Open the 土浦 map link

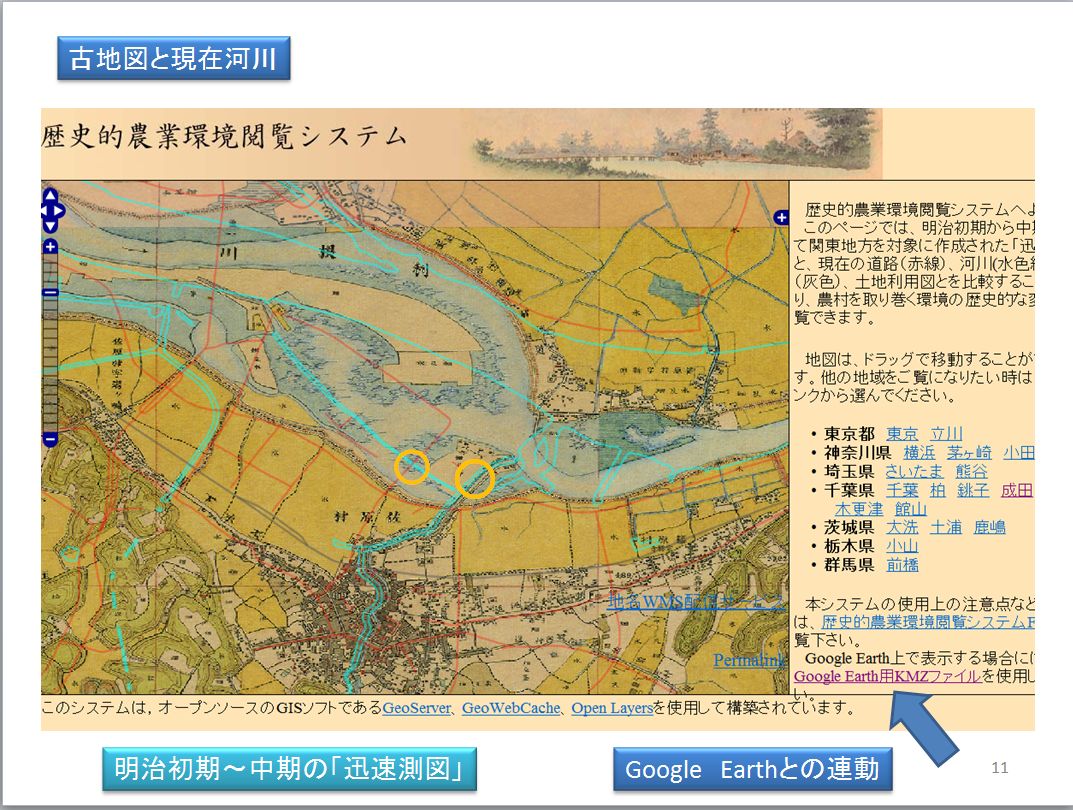tap(946, 527)
